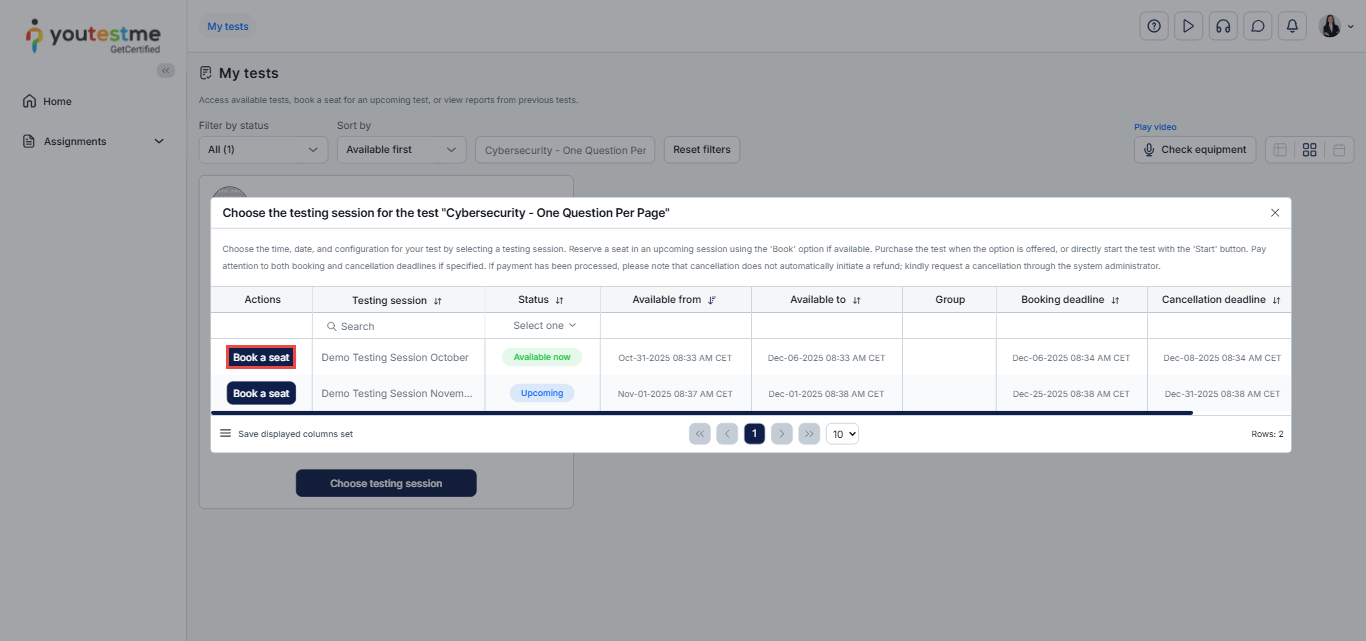Viewport: 1366px width, 641px height.
Task: Go to Home in the sidebar
Action: (x=57, y=102)
